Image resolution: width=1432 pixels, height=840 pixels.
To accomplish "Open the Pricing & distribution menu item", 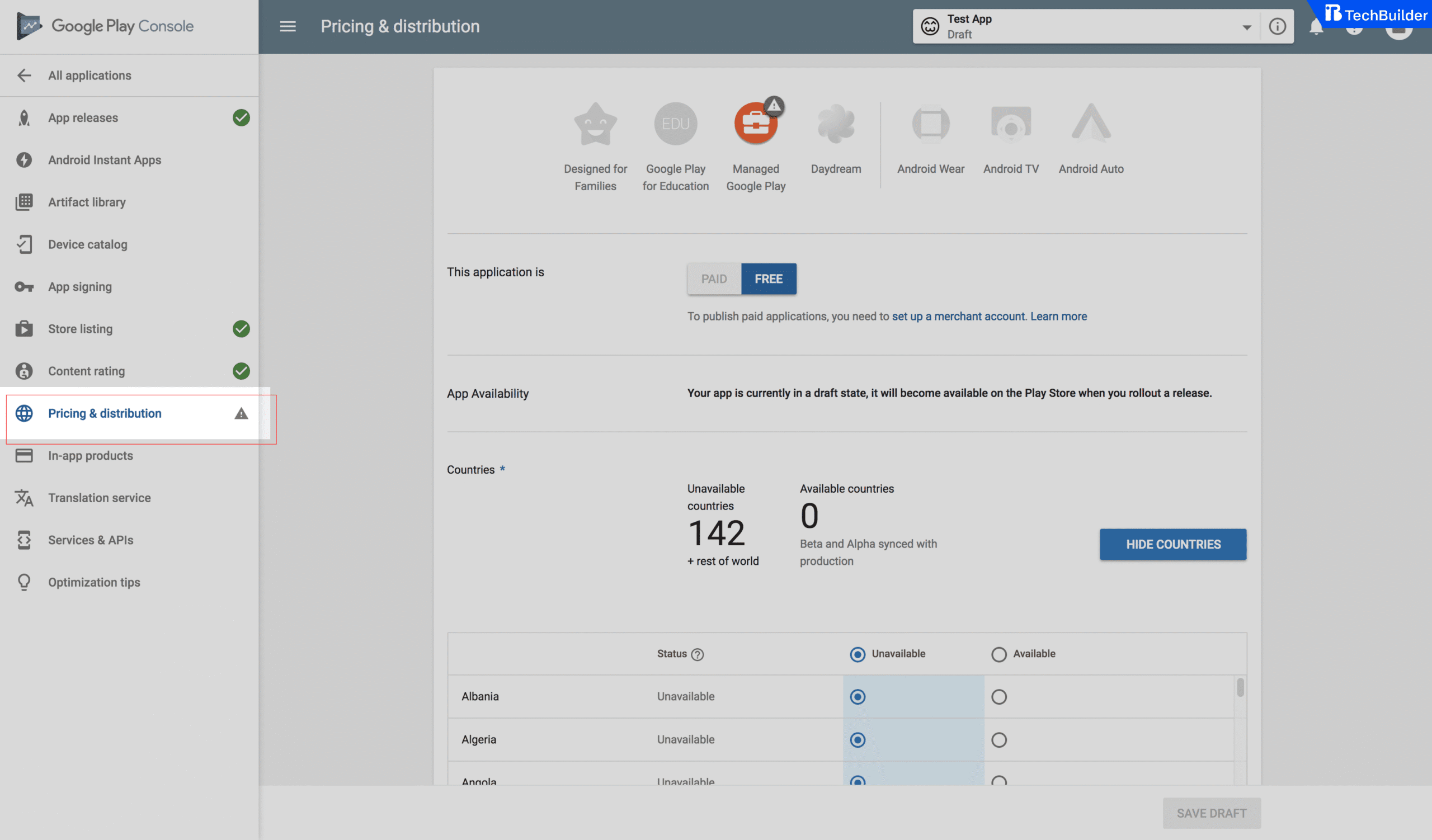I will 104,413.
